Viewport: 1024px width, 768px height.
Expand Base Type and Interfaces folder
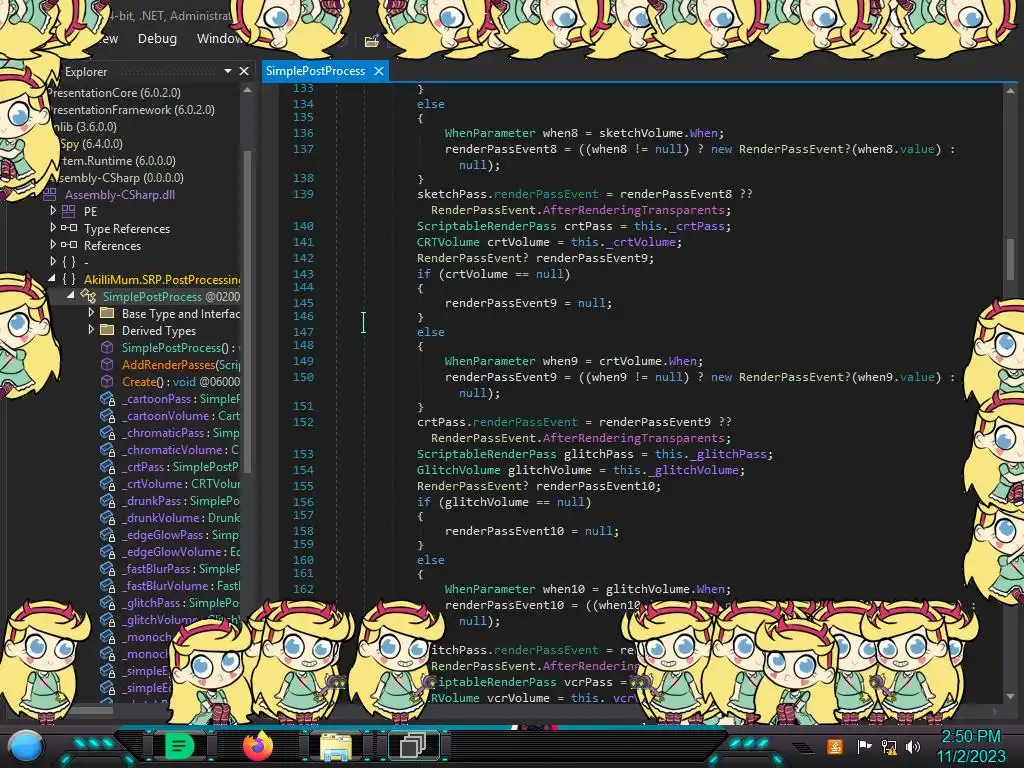(x=91, y=312)
